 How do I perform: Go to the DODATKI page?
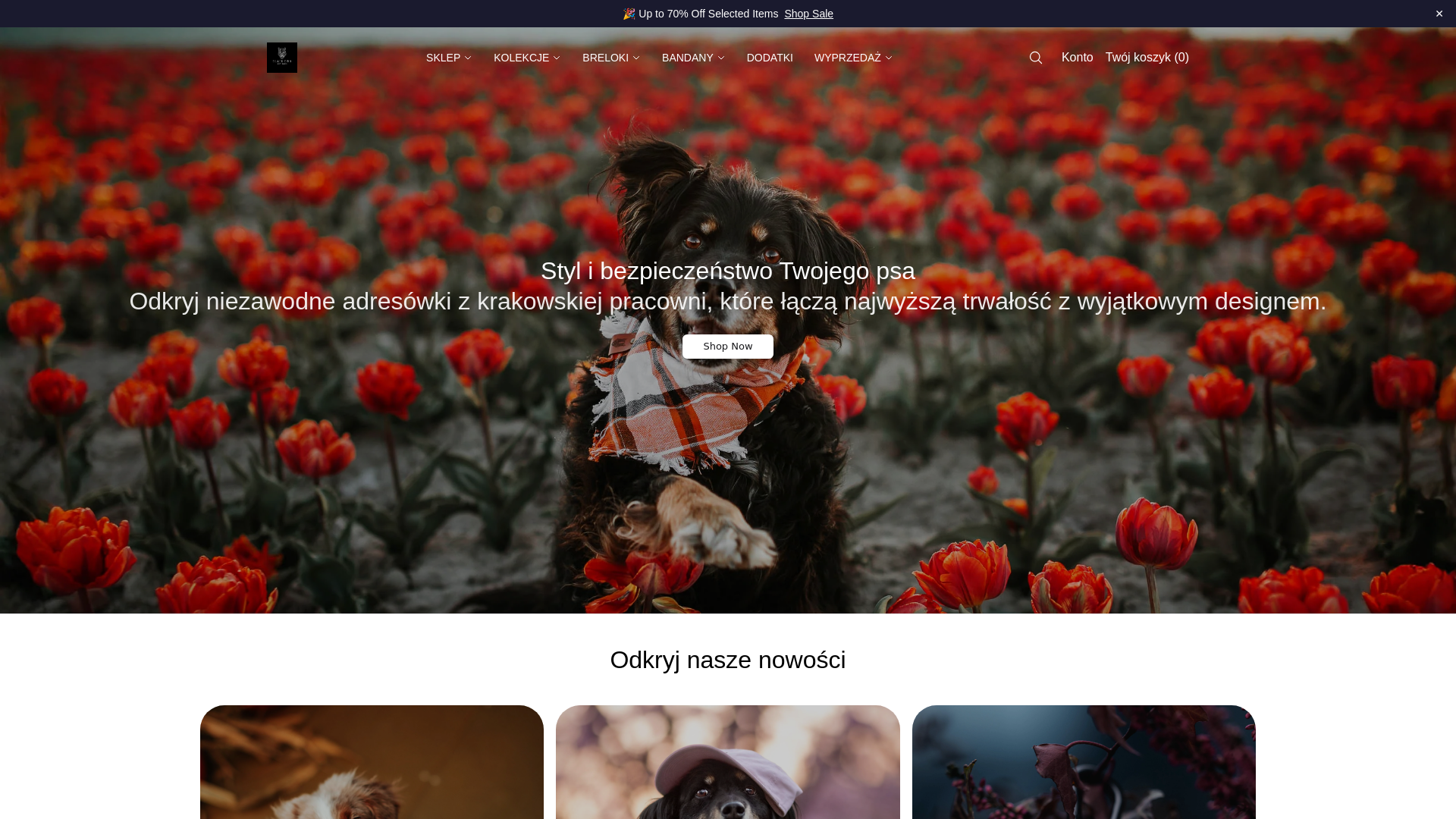[x=770, y=58]
